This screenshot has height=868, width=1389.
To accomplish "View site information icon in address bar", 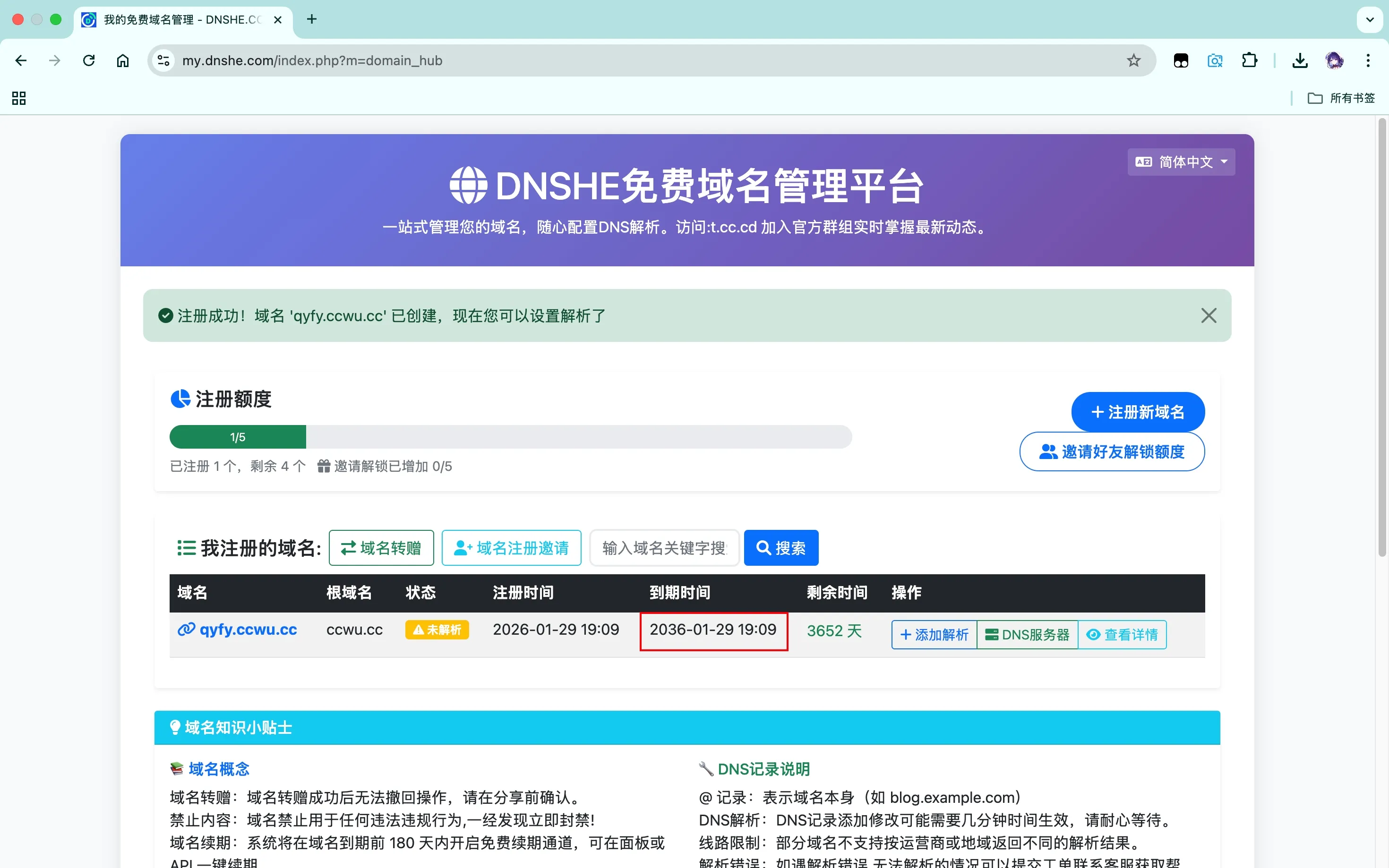I will 163,60.
